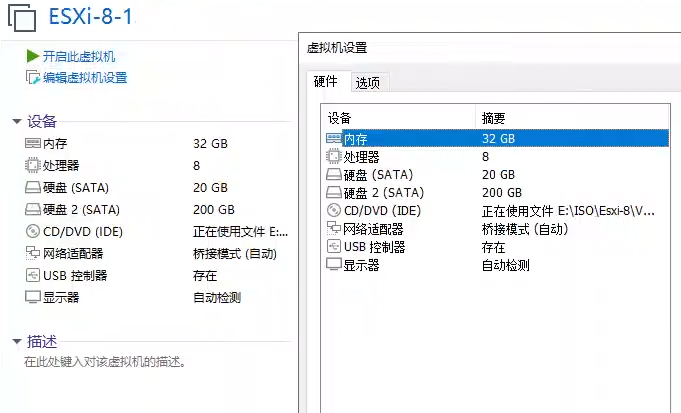Click the ESXi-8-1 title text
Screen dimensions: 681x413
[91, 17]
